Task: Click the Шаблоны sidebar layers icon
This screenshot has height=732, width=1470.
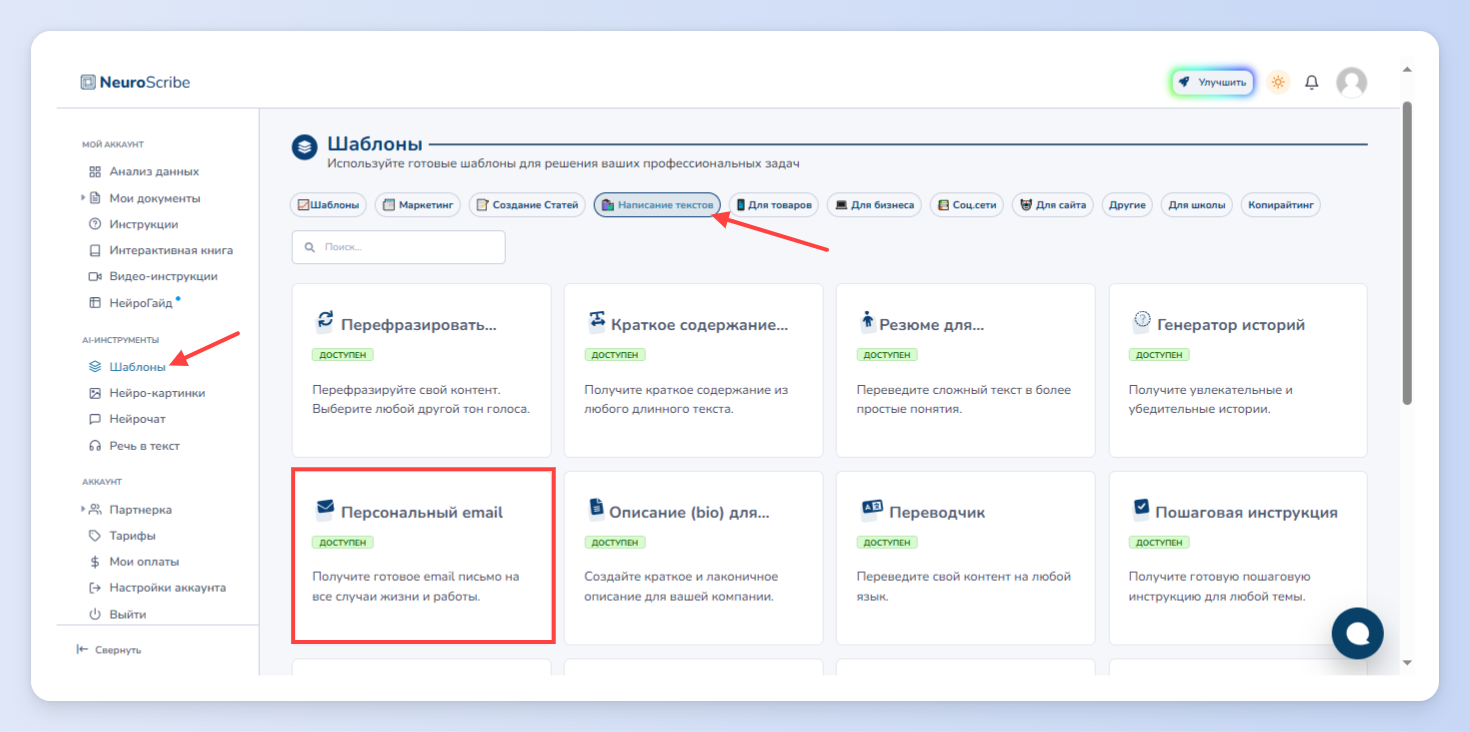Action: [95, 367]
